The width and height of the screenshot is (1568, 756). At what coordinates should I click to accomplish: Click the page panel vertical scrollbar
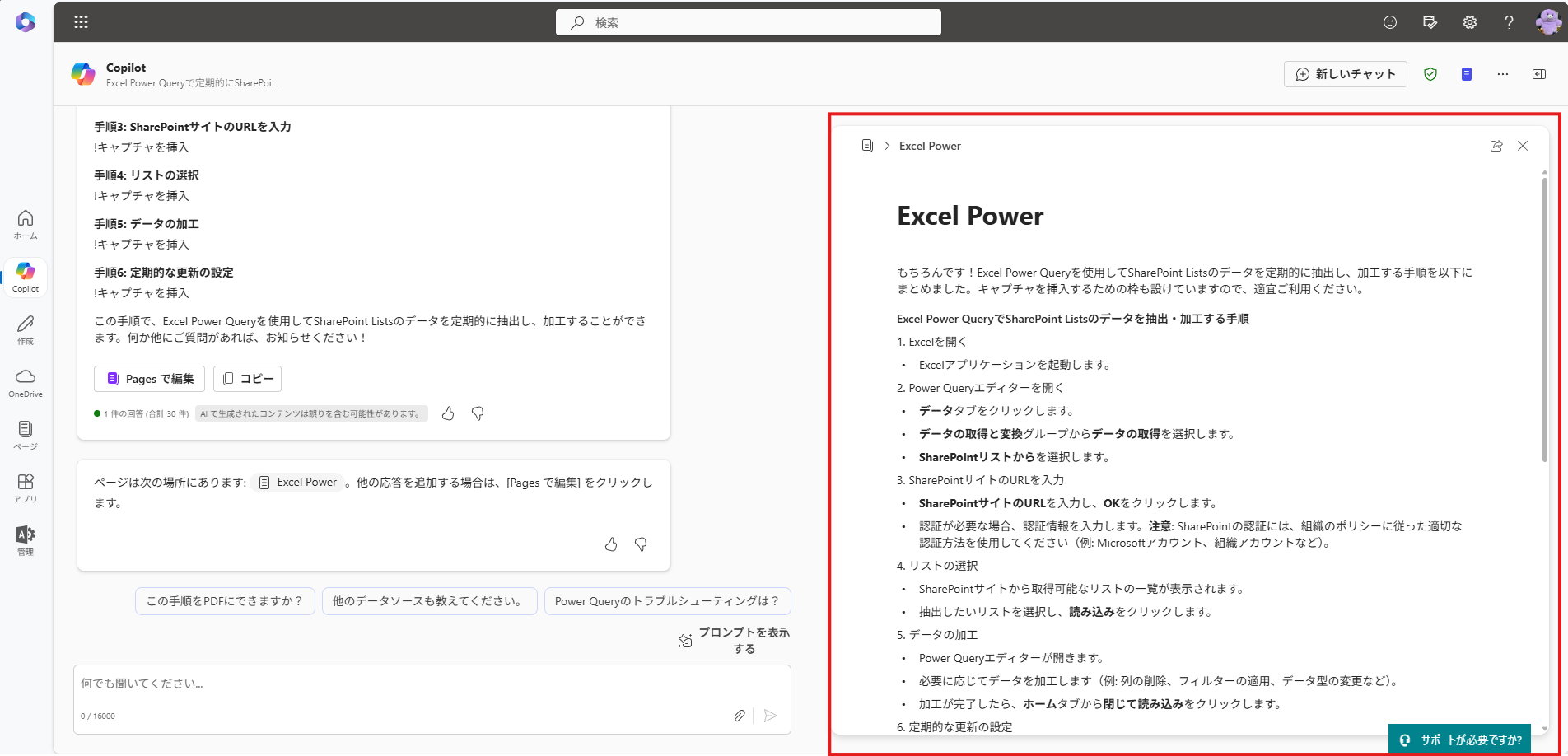[1544, 319]
